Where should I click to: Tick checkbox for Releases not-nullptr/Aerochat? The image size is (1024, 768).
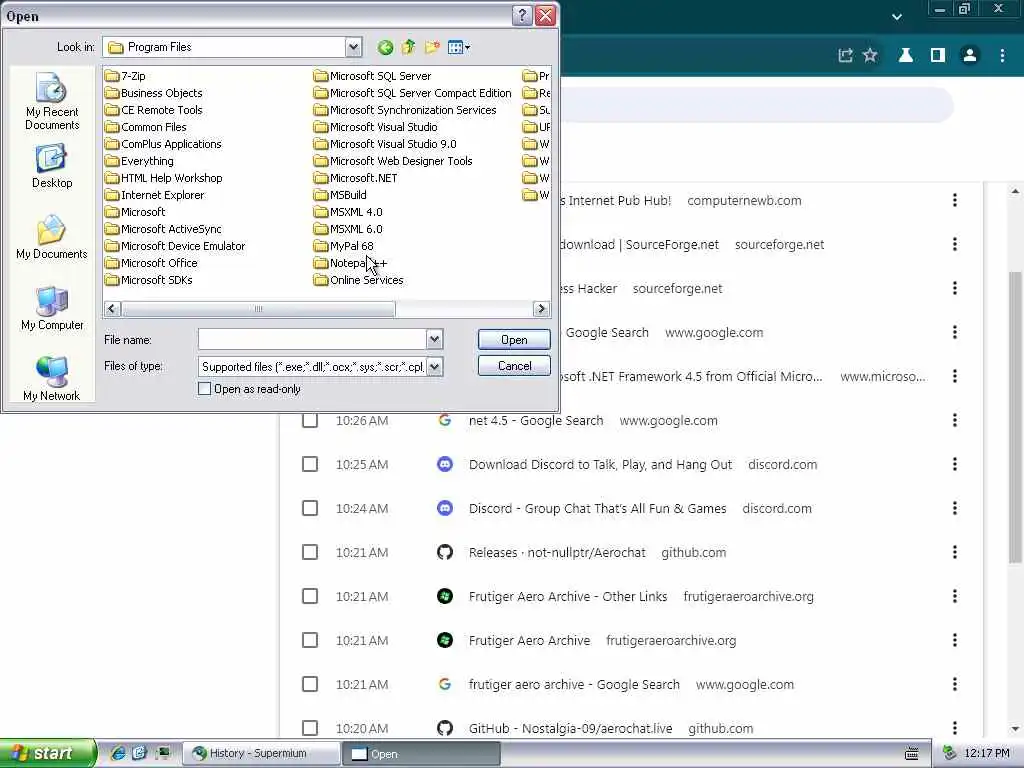[x=310, y=552]
